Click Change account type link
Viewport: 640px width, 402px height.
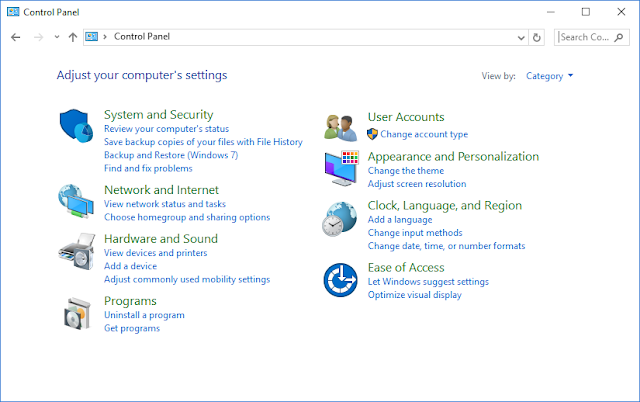[x=424, y=134]
